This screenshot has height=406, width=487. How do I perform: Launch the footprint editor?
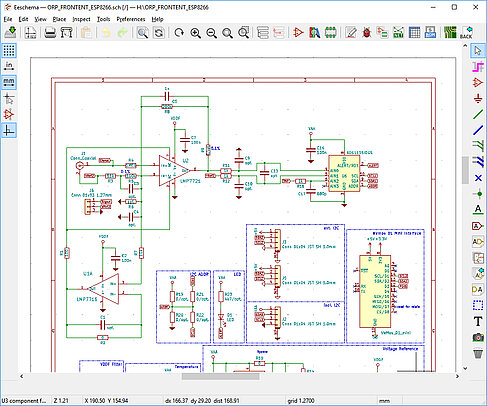point(331,33)
